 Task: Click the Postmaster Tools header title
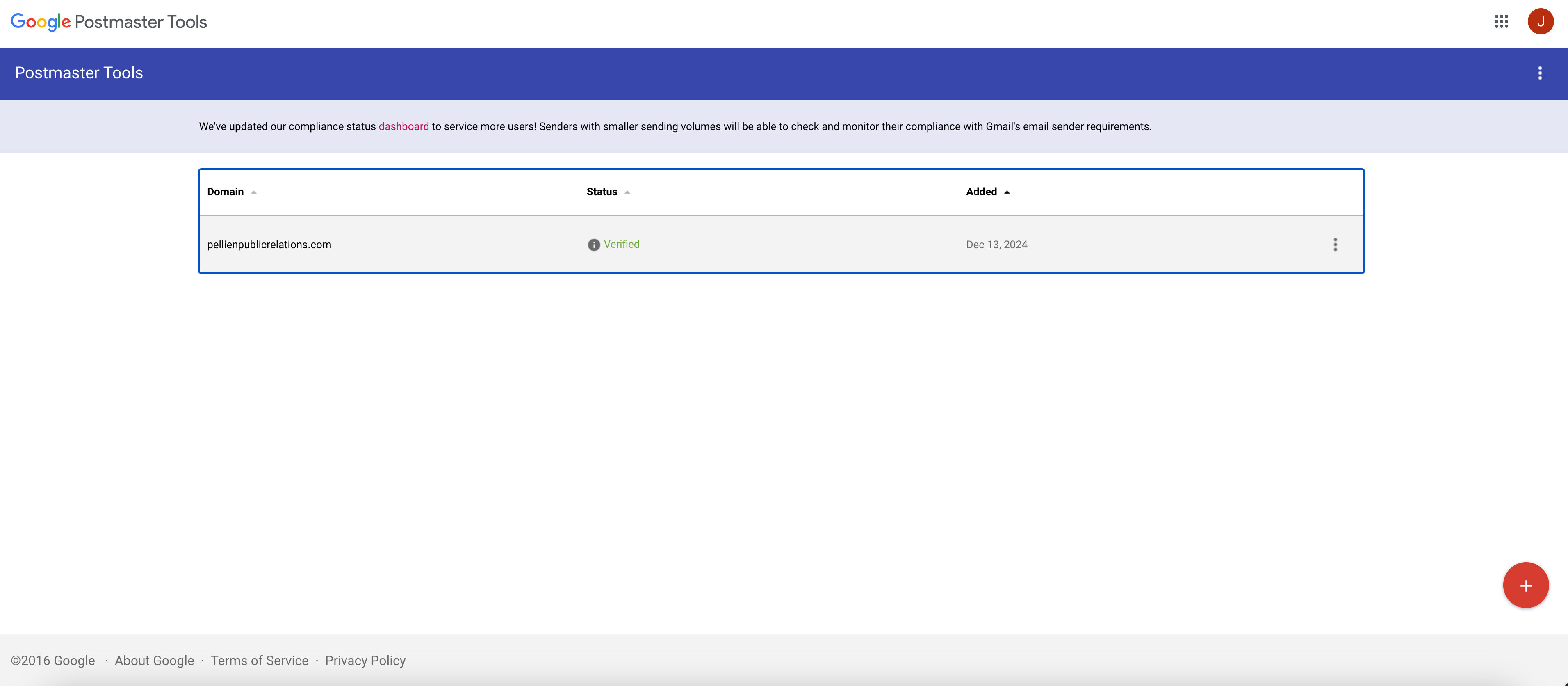point(79,73)
